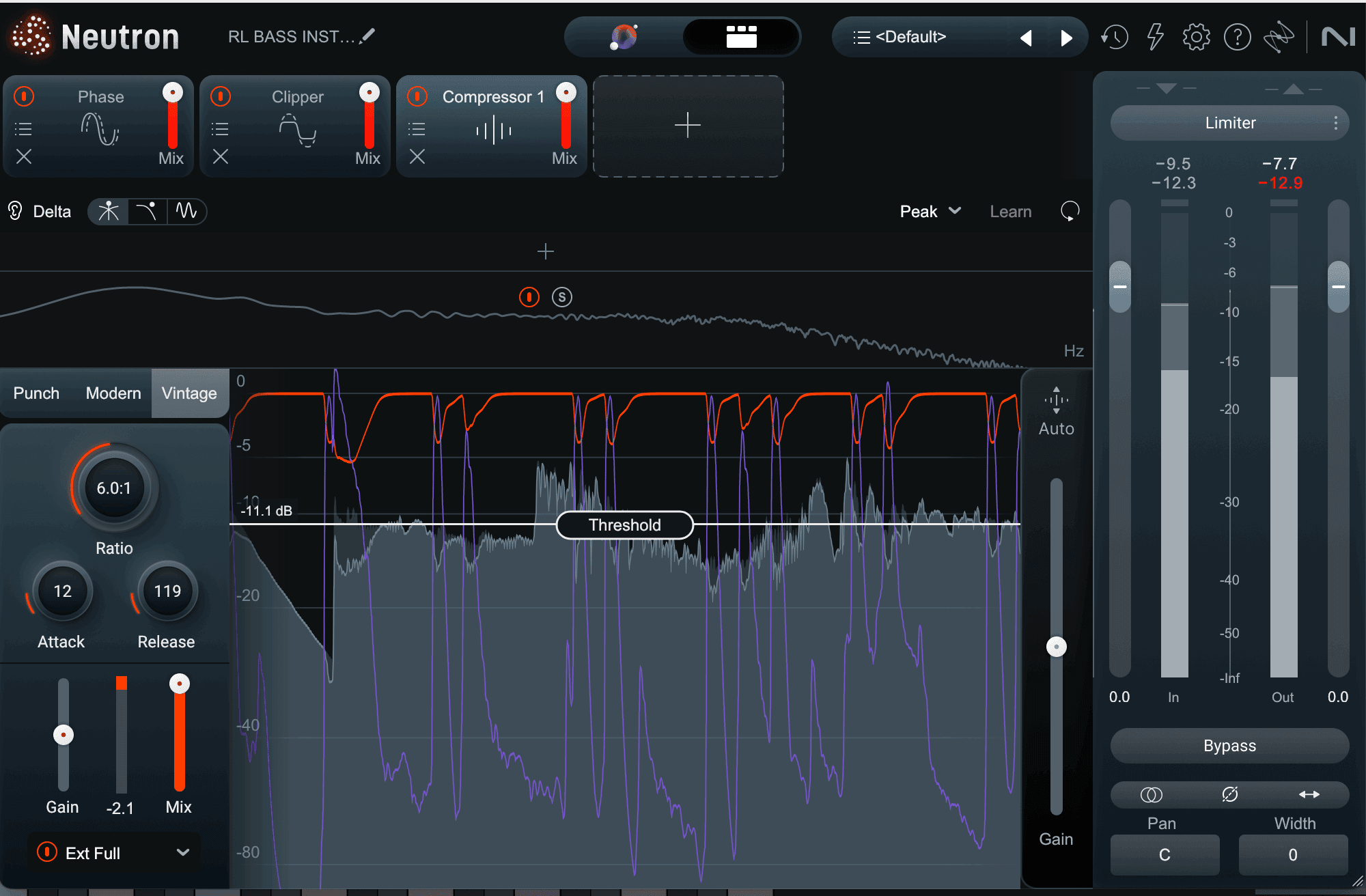This screenshot has height=896, width=1366.
Task: Select the waveform icon next to Delta
Action: tap(186, 211)
